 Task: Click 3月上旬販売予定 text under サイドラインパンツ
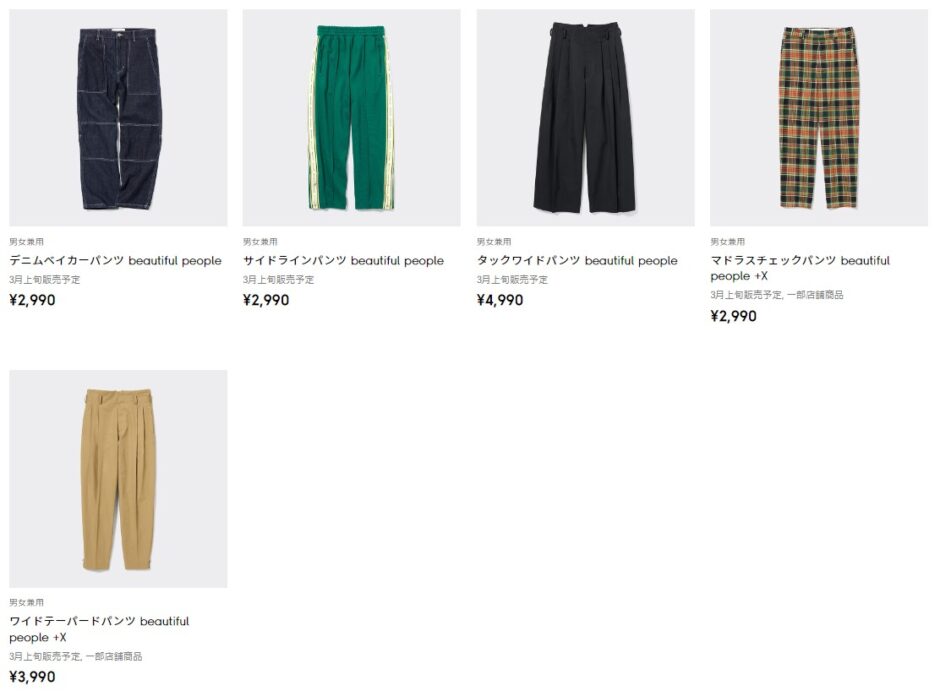coord(278,280)
